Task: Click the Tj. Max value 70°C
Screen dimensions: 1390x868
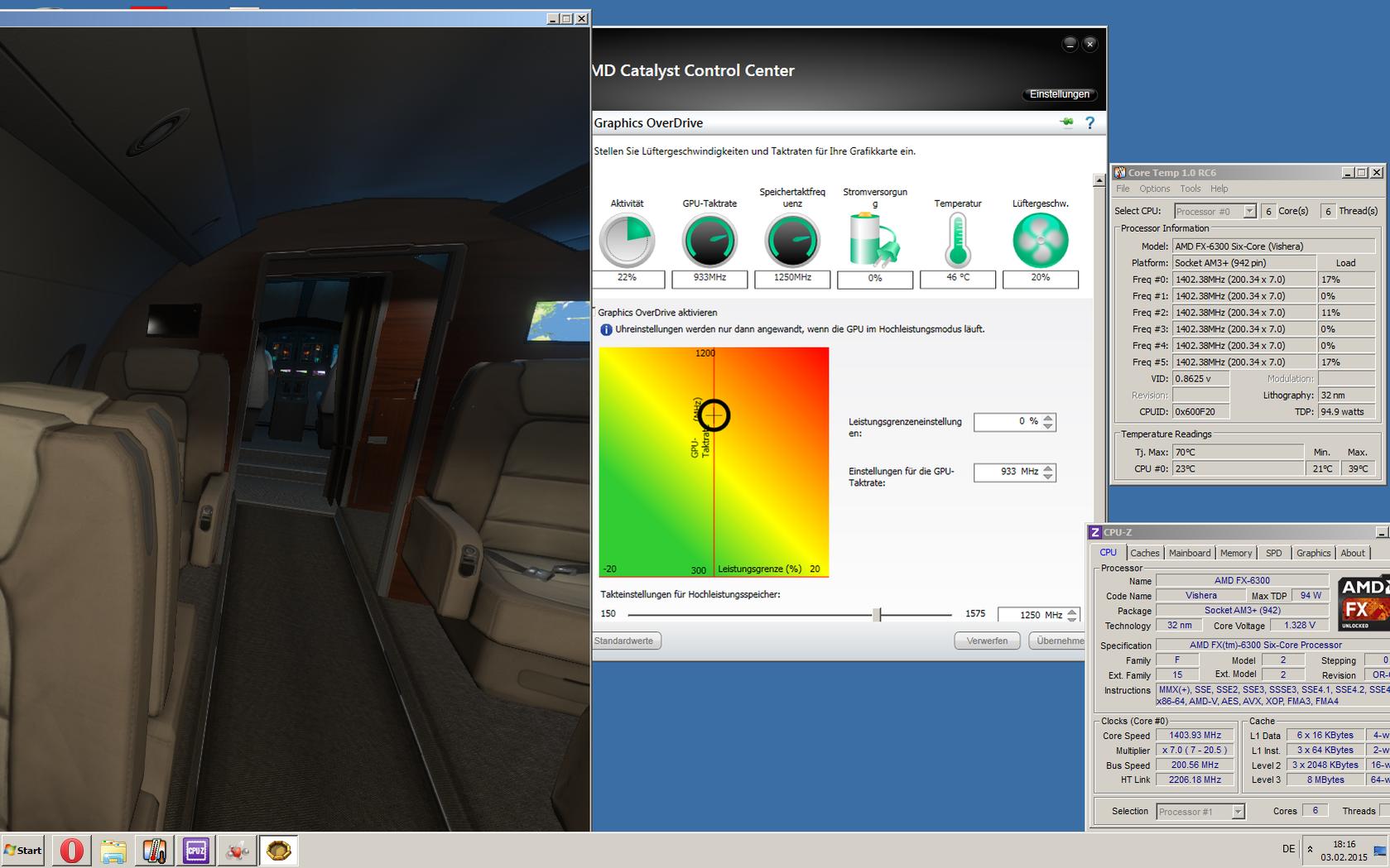Action: point(1238,453)
